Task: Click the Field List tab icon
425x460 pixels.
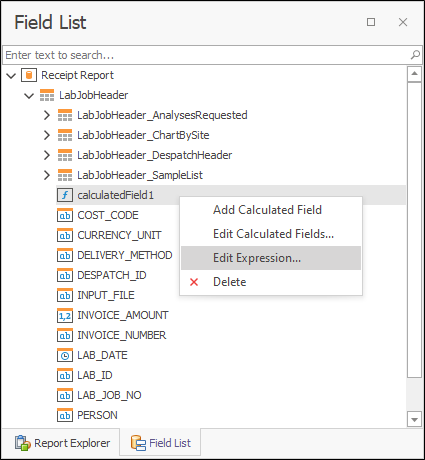Action: (x=138, y=443)
